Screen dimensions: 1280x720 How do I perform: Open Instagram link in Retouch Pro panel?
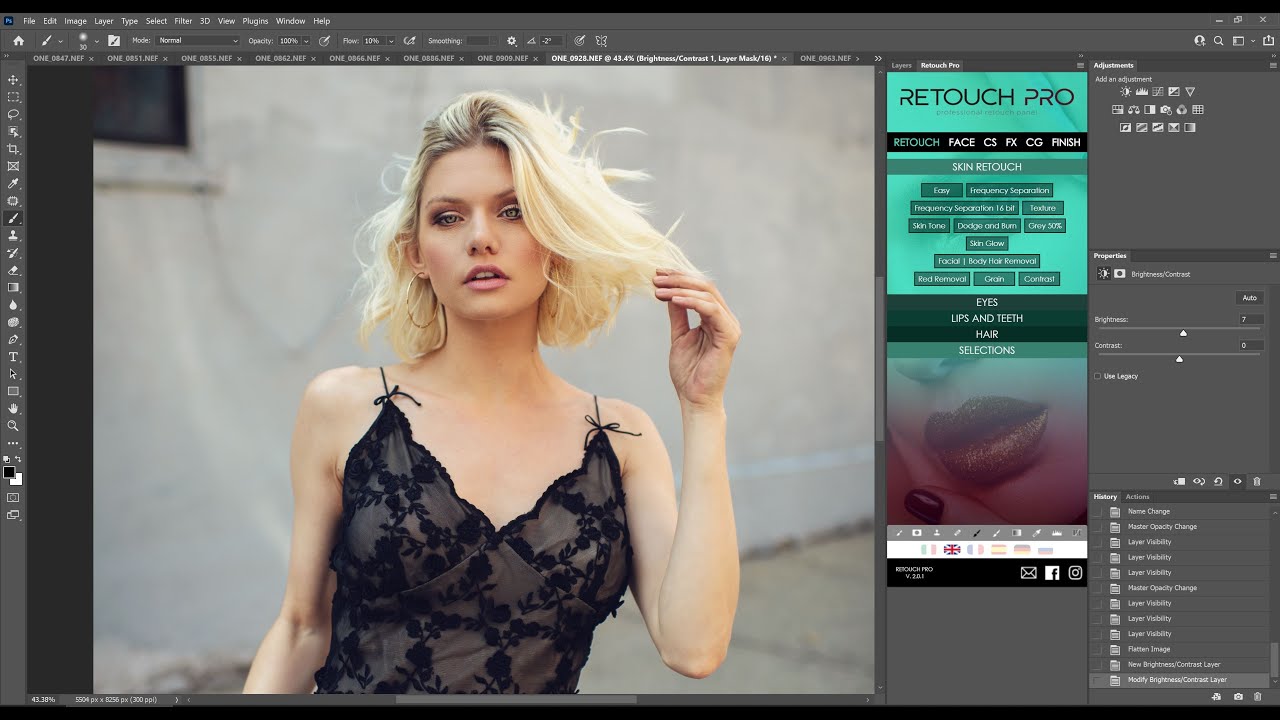pos(1075,573)
